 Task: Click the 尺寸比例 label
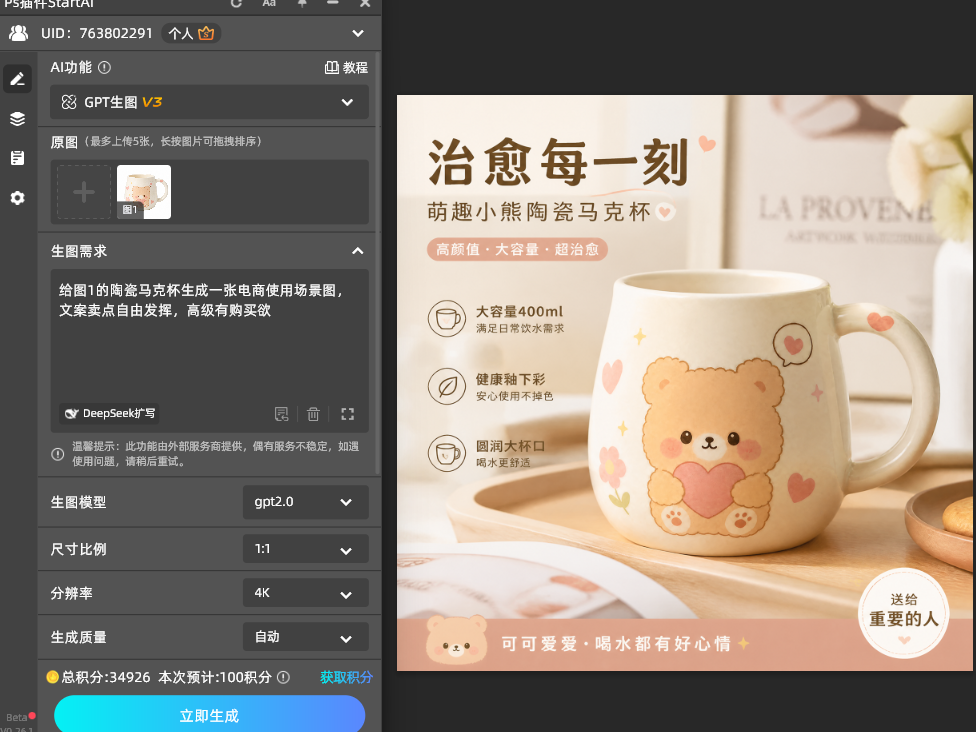[x=78, y=550]
